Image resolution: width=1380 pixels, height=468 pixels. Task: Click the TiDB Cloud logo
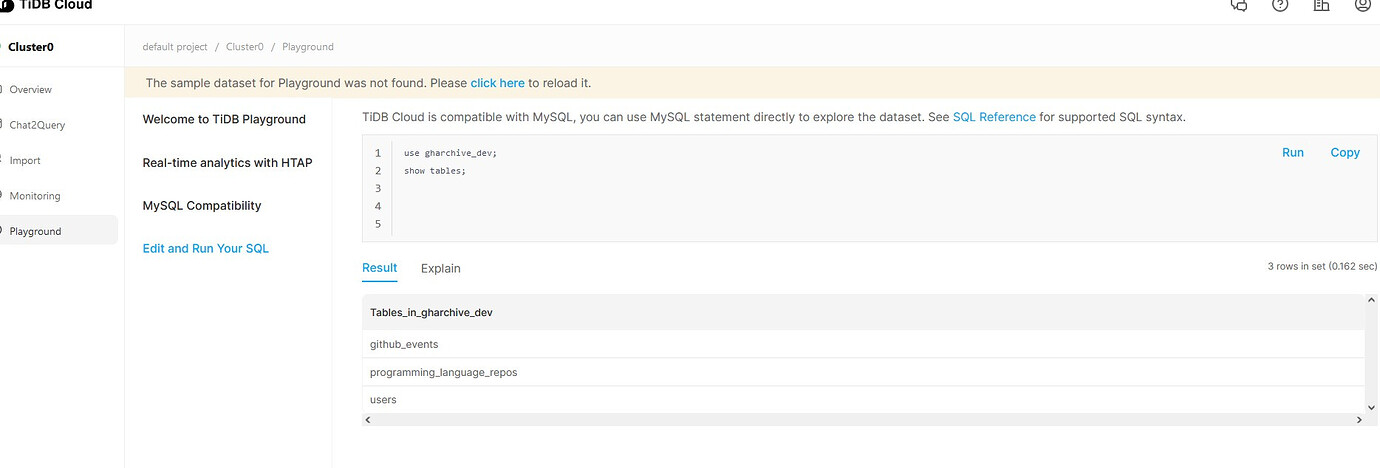(x=46, y=5)
